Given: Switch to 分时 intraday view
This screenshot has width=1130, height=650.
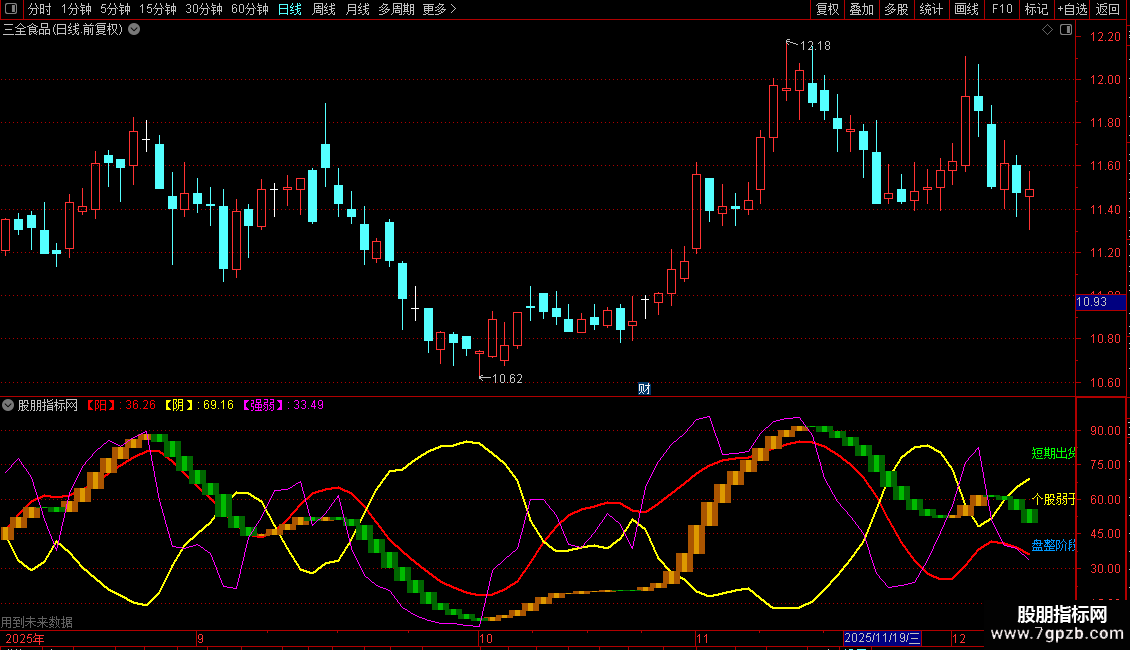Looking at the screenshot, I should [40, 9].
